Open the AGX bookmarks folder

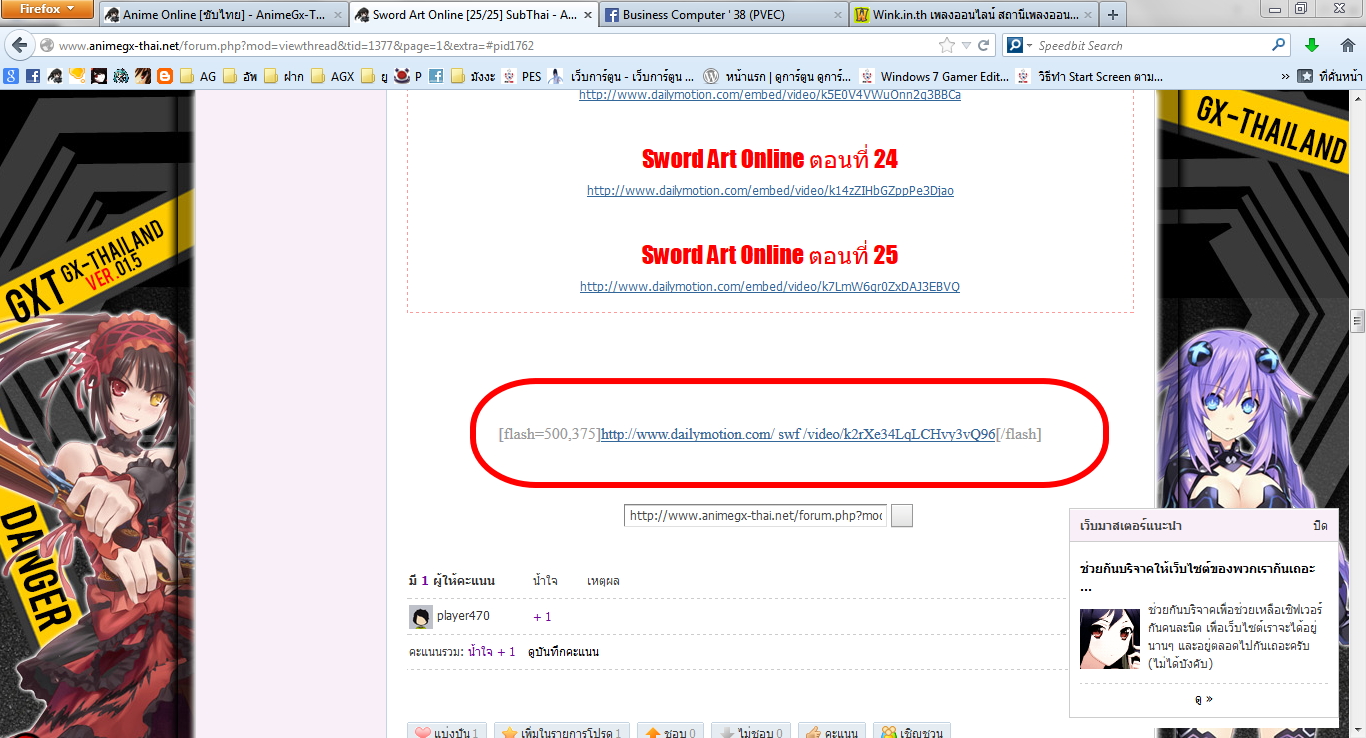point(332,76)
